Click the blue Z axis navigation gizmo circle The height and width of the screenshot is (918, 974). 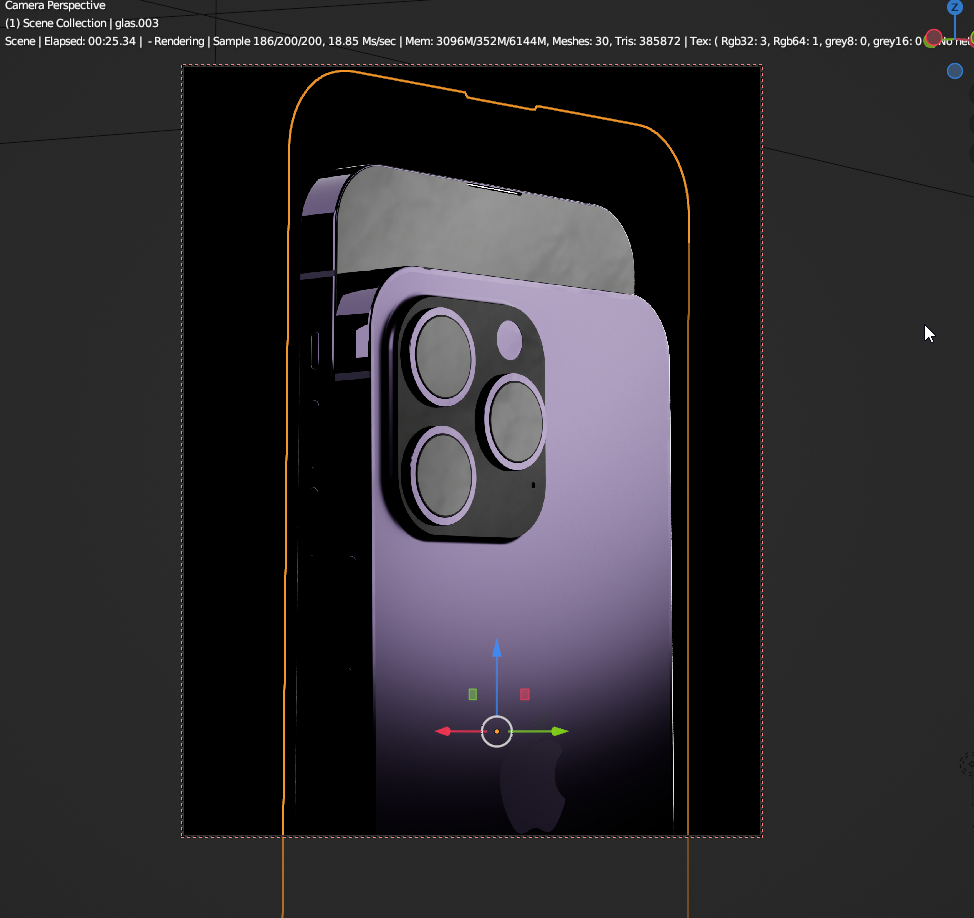coord(955,7)
